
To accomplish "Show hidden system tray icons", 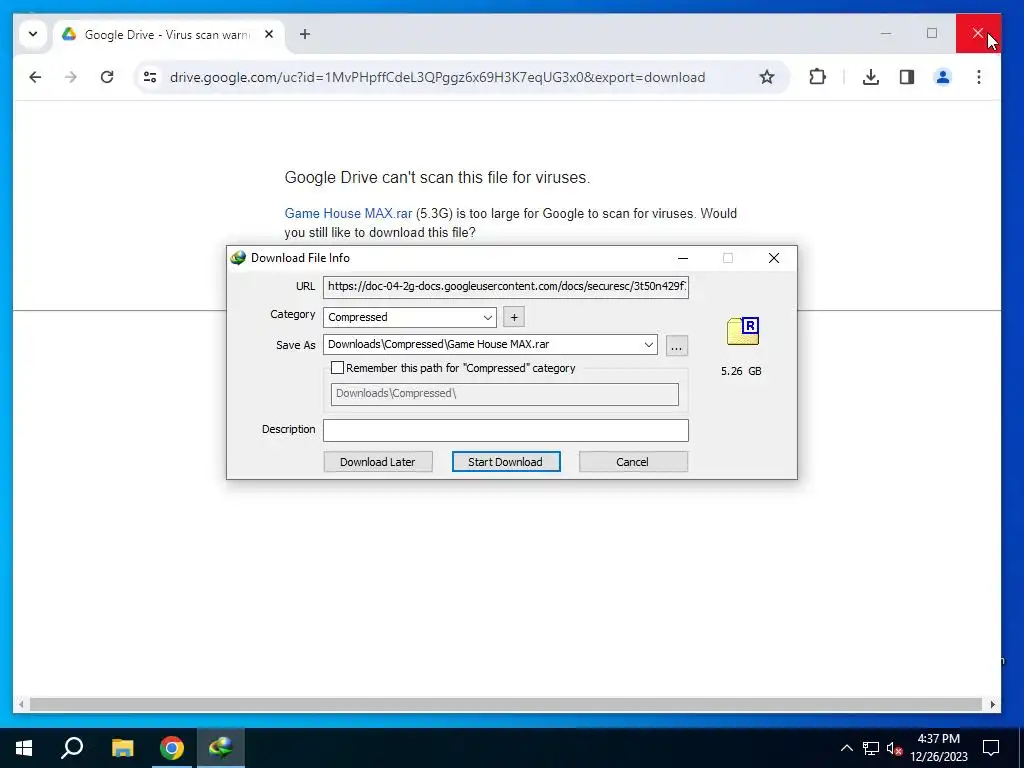I will click(x=846, y=748).
